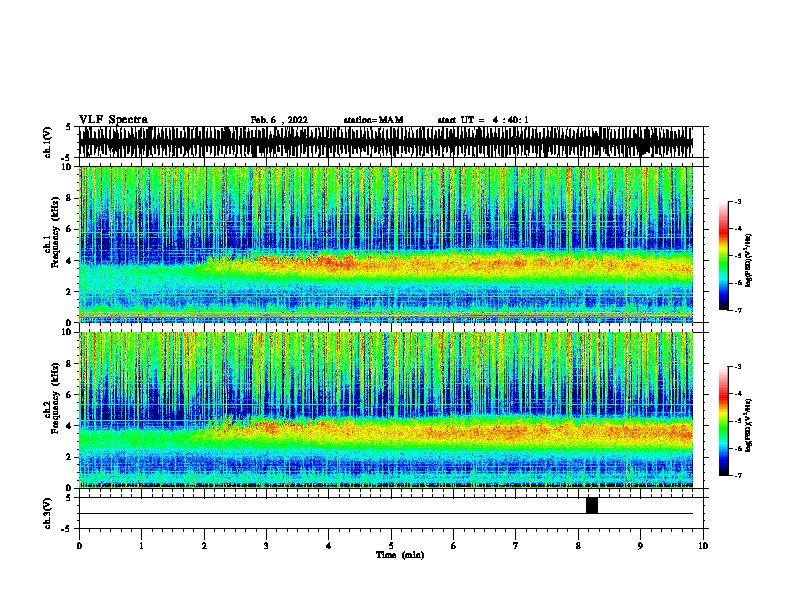Click the ch.1 color scale log(PSD) units label

[x=748, y=260]
